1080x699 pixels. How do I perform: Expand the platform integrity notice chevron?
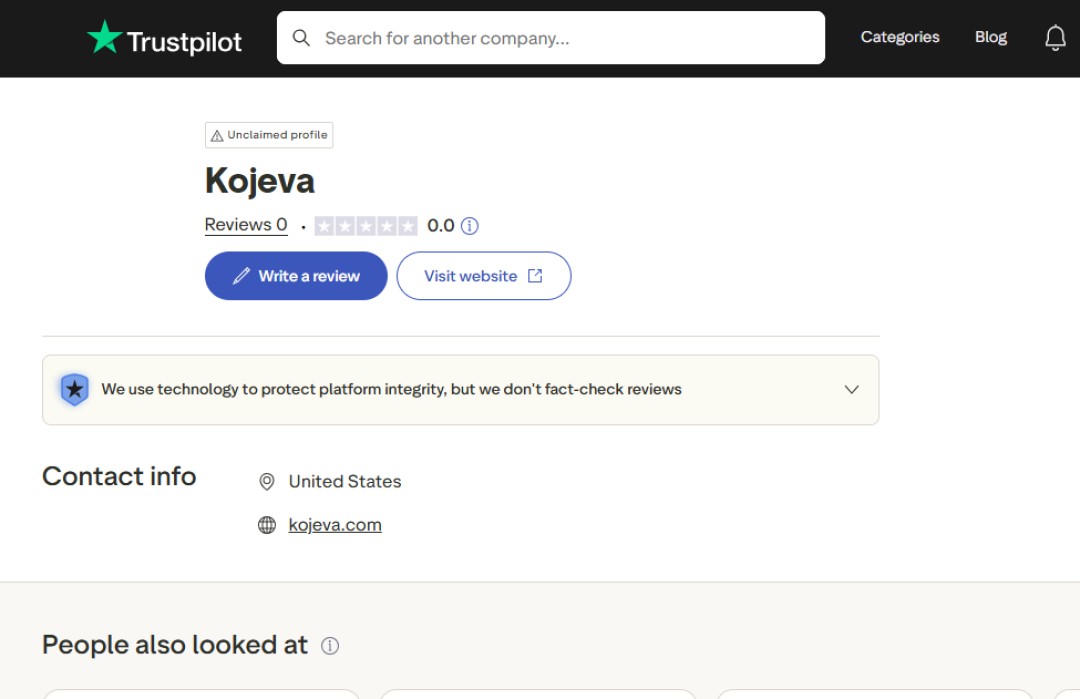852,390
